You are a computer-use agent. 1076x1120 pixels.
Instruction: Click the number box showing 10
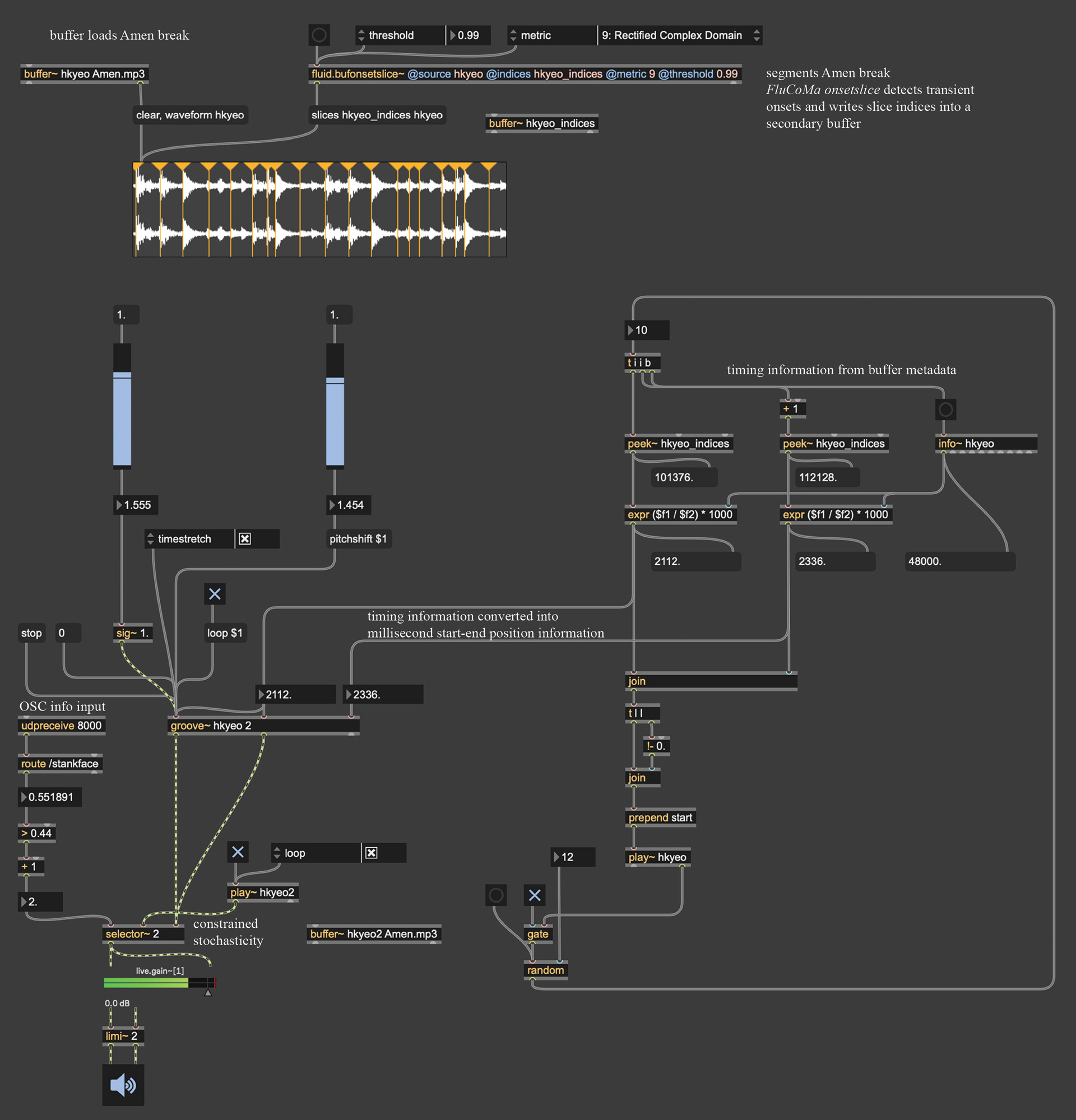tap(648, 331)
